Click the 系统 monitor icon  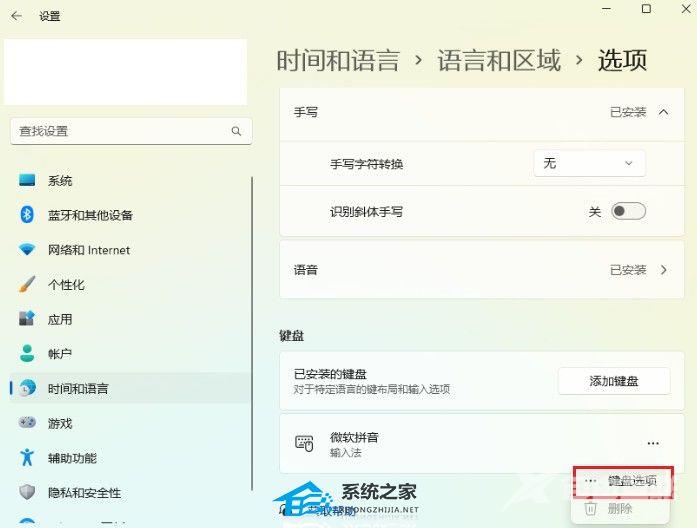pos(27,180)
